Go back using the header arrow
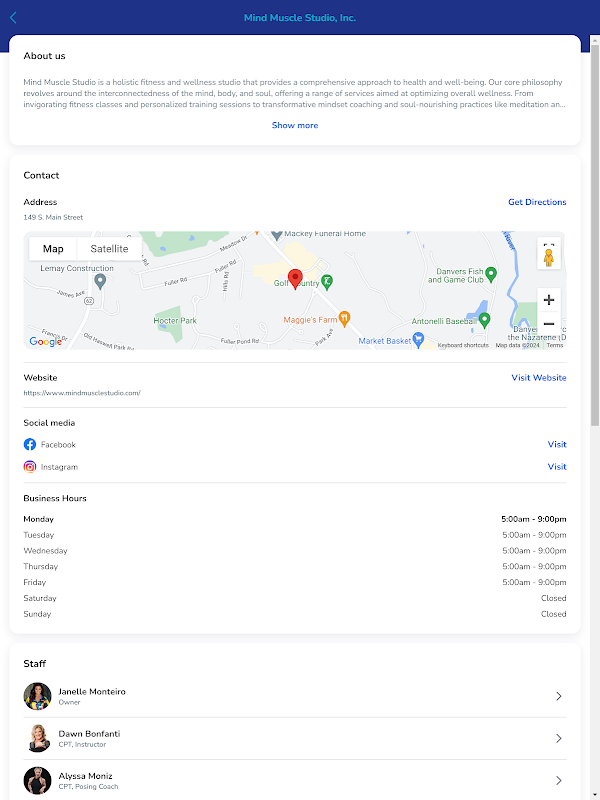The height and width of the screenshot is (800, 600). (13, 18)
